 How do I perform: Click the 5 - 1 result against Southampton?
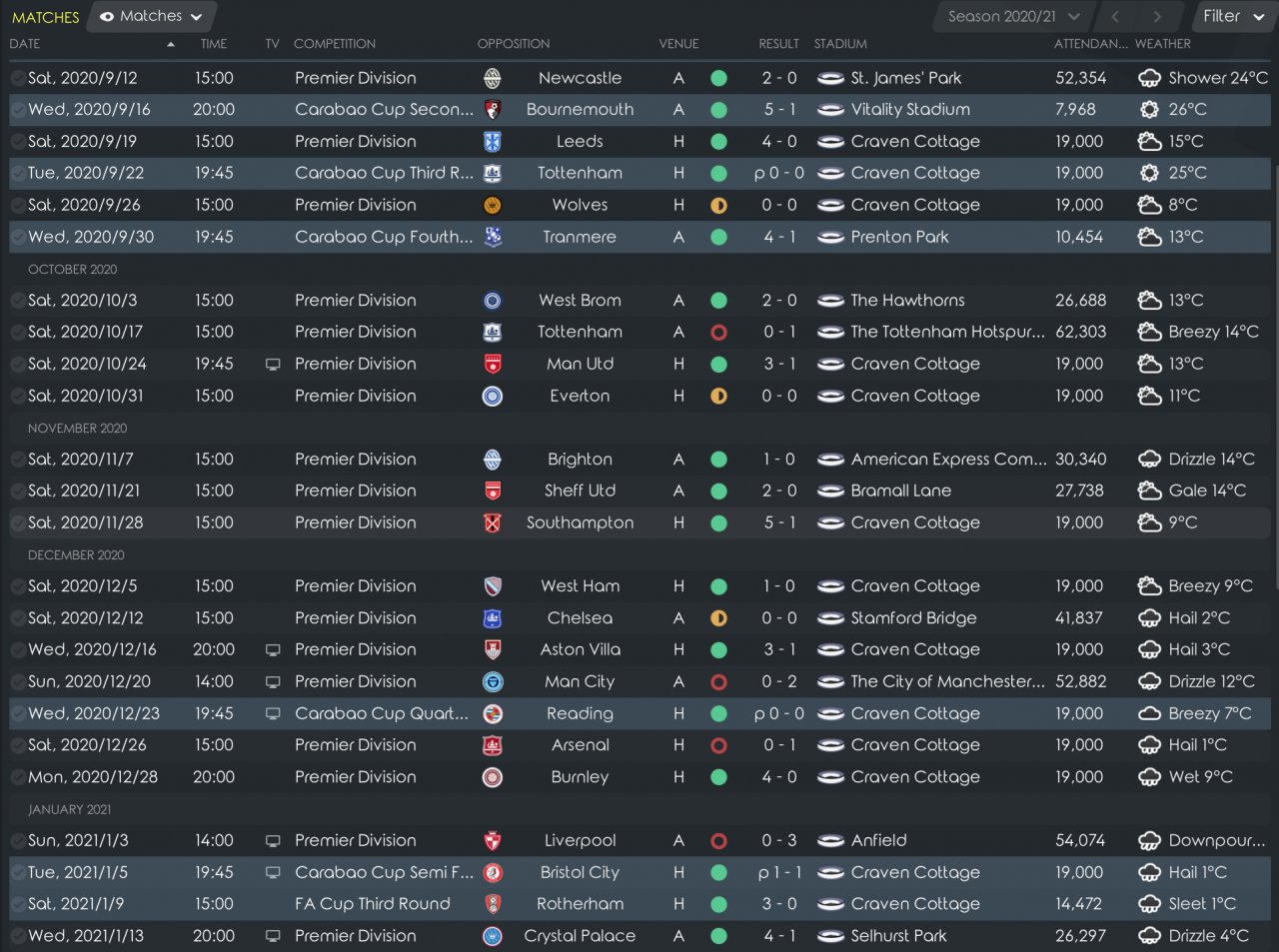tap(779, 522)
